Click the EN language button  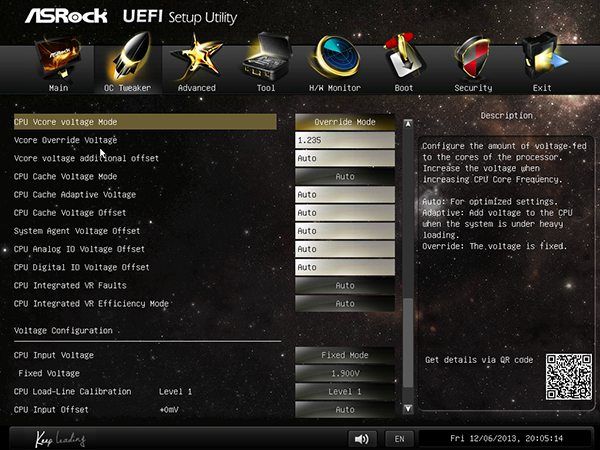click(x=399, y=439)
